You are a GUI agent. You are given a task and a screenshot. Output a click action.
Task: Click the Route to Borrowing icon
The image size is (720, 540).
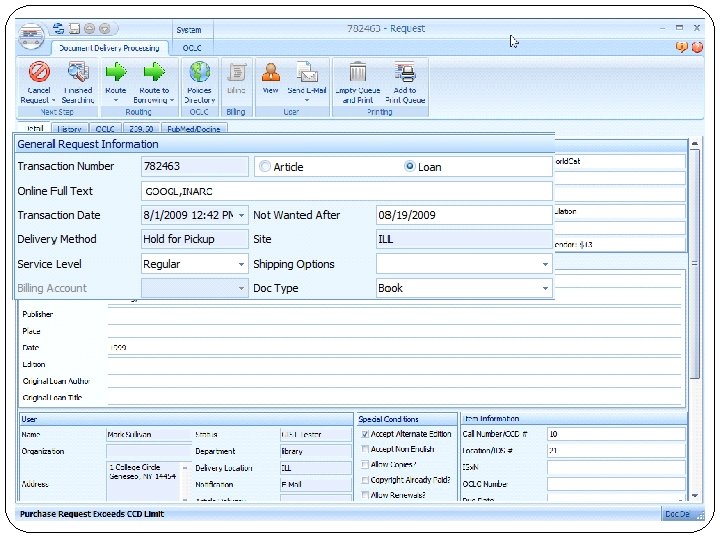[154, 72]
